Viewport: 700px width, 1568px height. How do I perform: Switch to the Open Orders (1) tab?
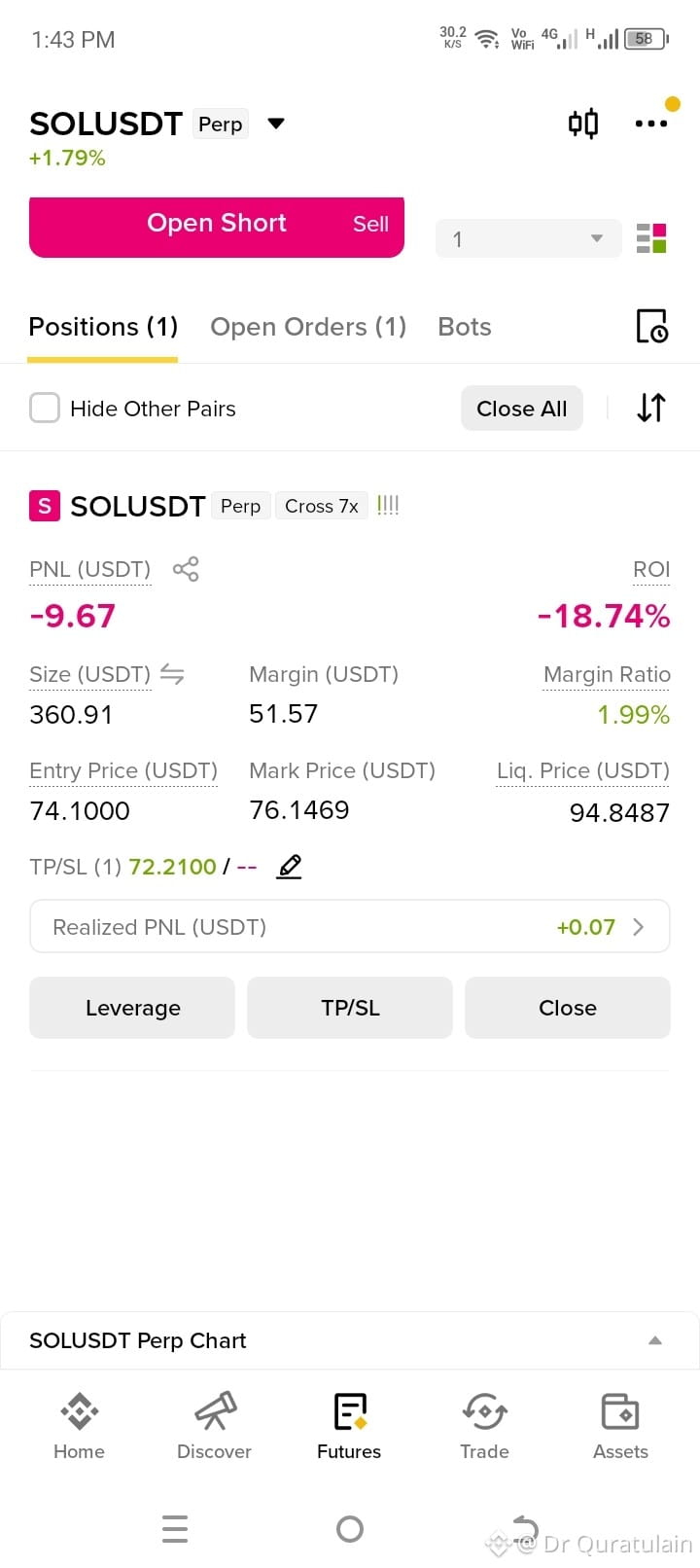[x=308, y=327]
